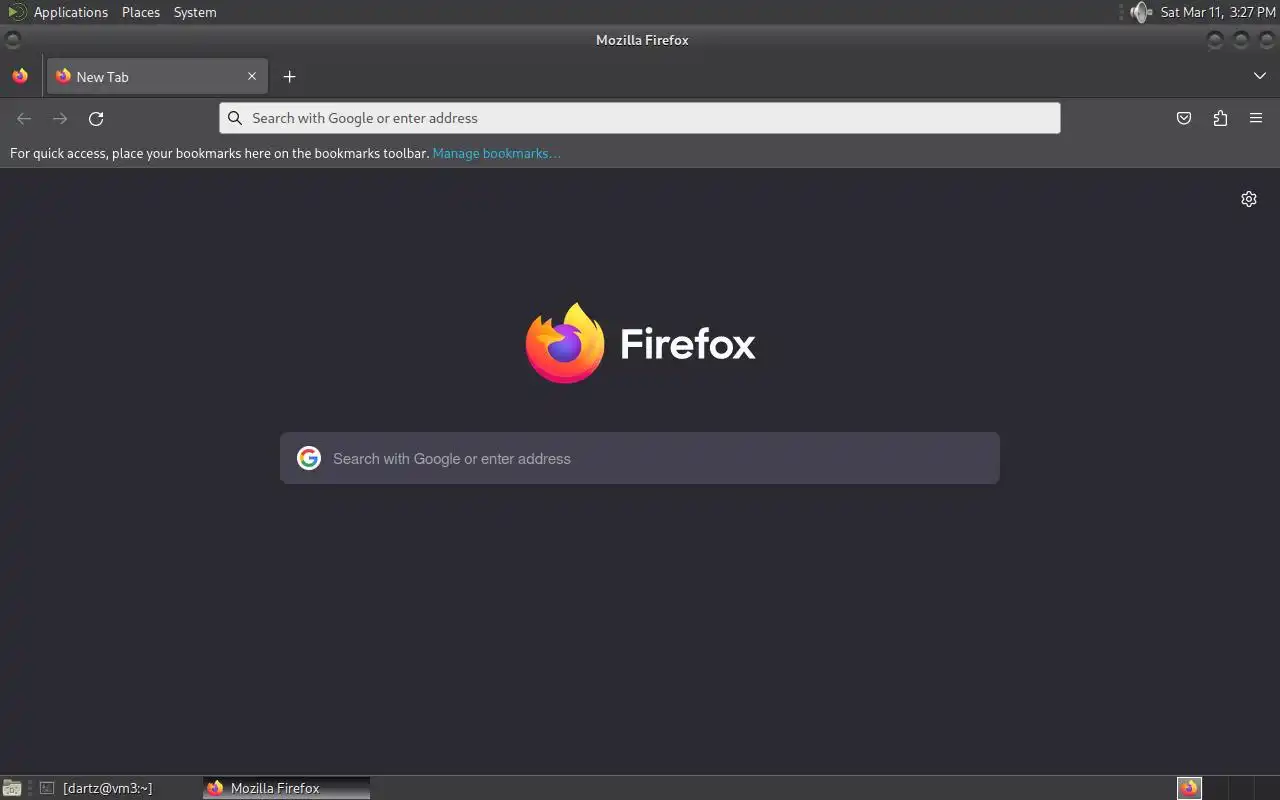This screenshot has height=800, width=1280.
Task: Open the clock showing Sat Mar 11
Action: [1218, 12]
